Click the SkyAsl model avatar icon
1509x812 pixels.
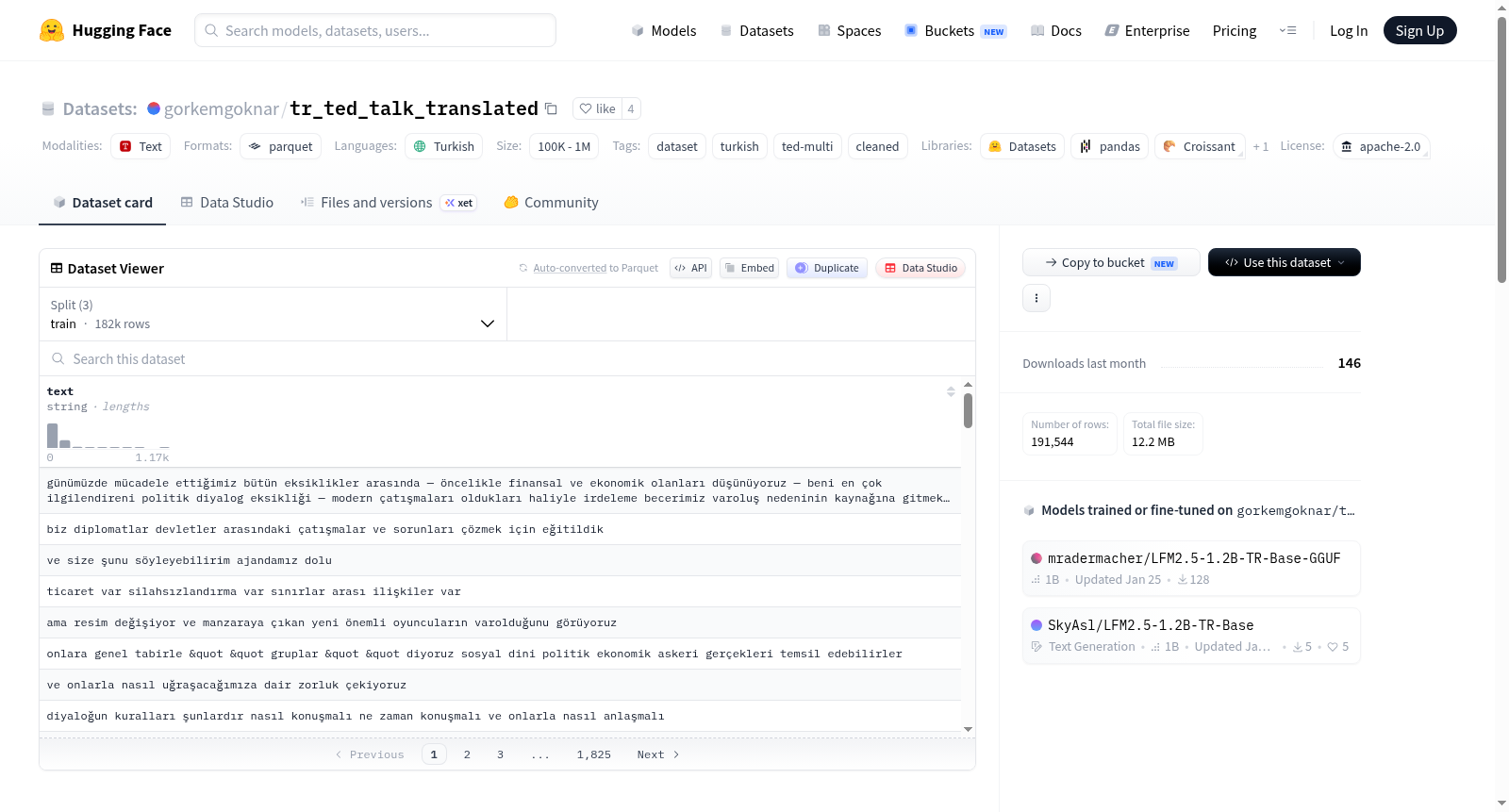(1036, 625)
